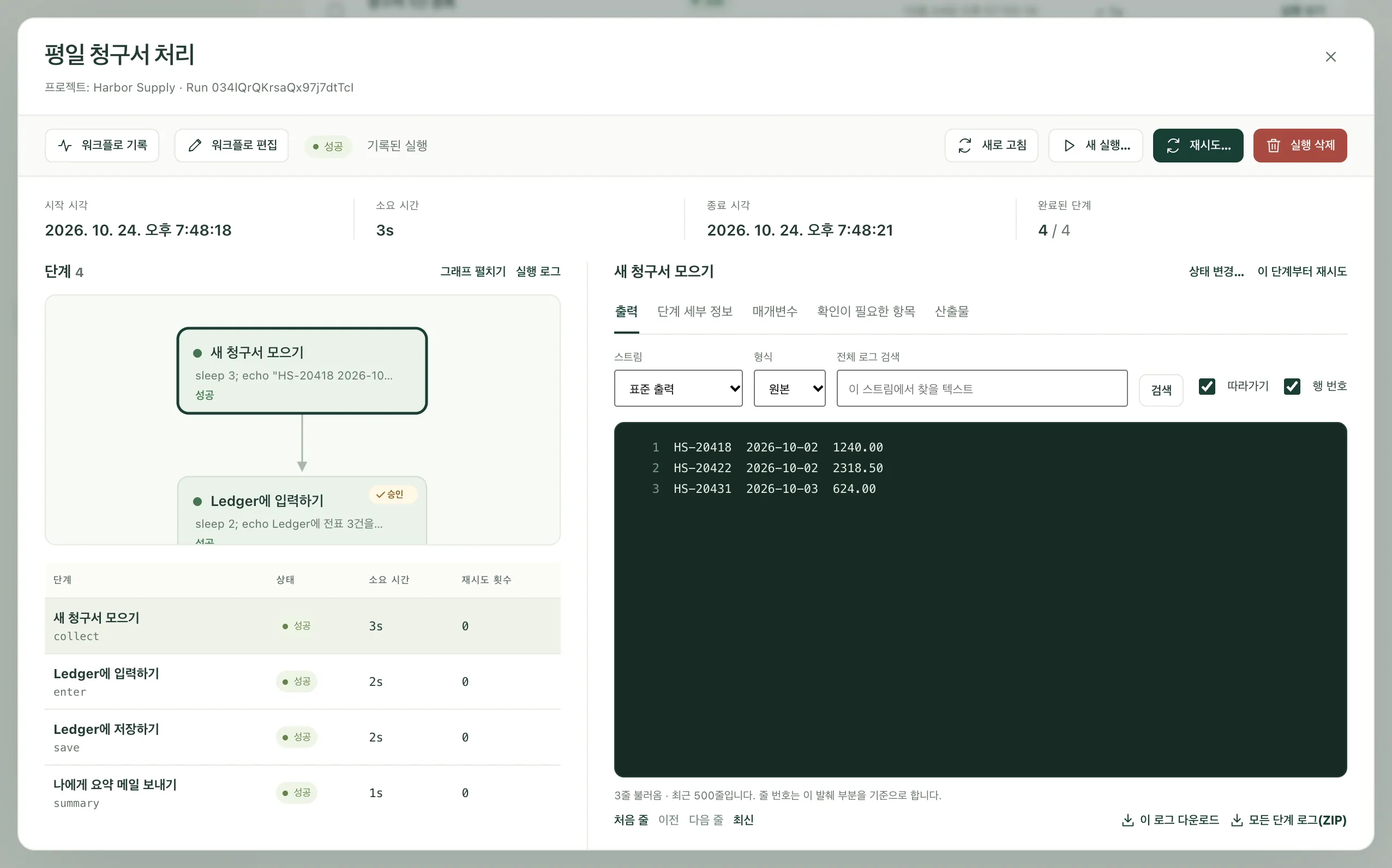The width and height of the screenshot is (1392, 868).
Task: Switch to the 단계 세부 정보 tab
Action: (695, 311)
